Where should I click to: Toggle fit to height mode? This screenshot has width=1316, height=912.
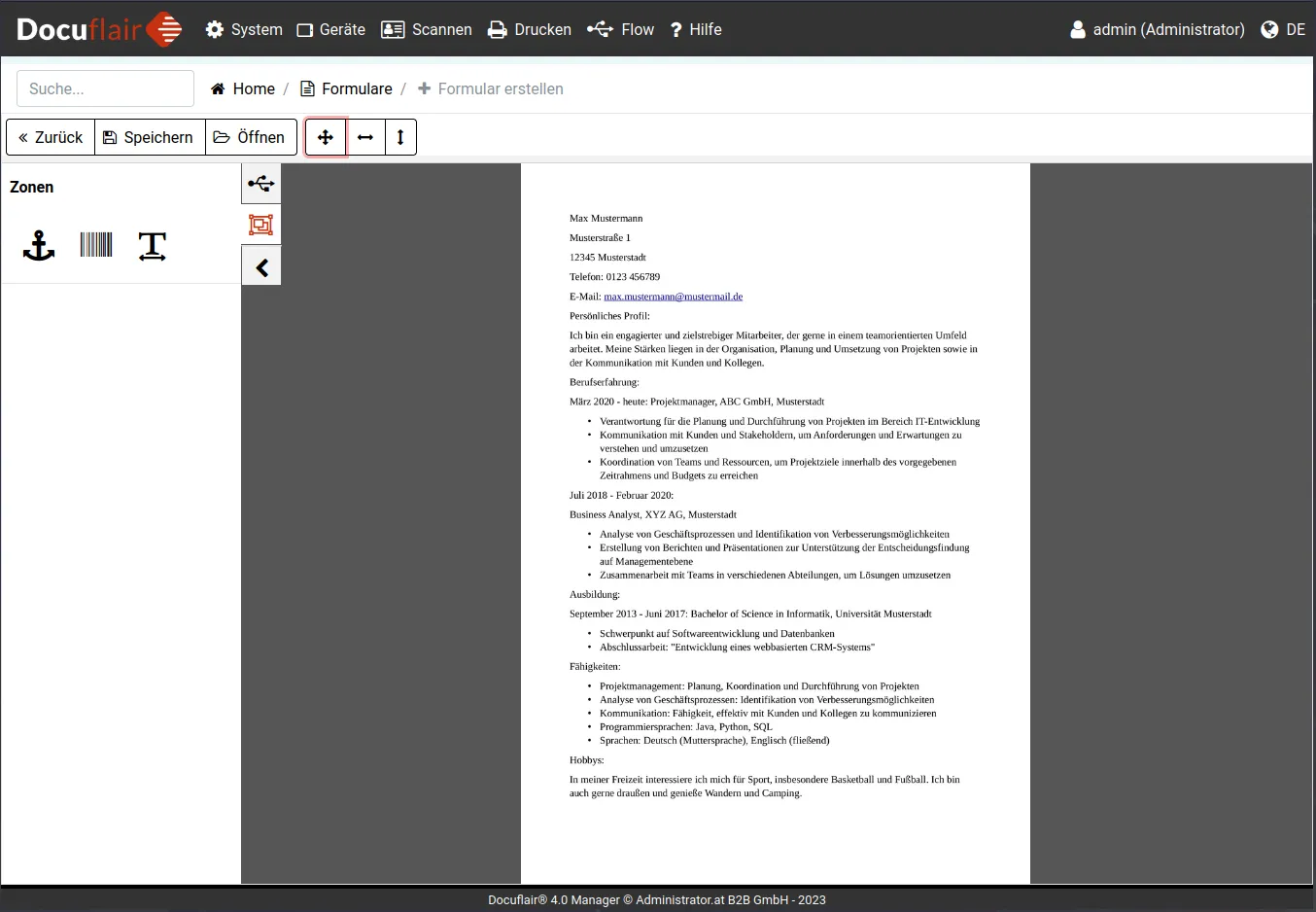400,137
